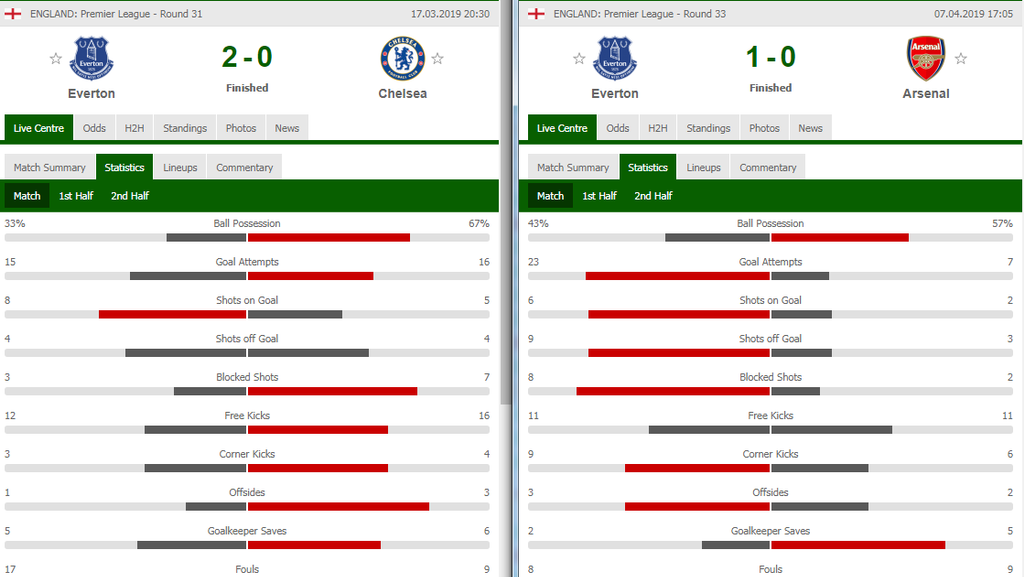Click the Chelsea club crest

pos(402,58)
